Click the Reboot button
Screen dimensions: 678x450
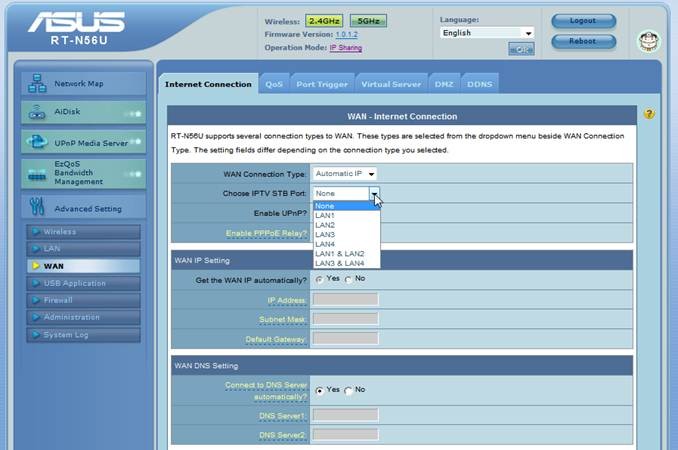583,42
